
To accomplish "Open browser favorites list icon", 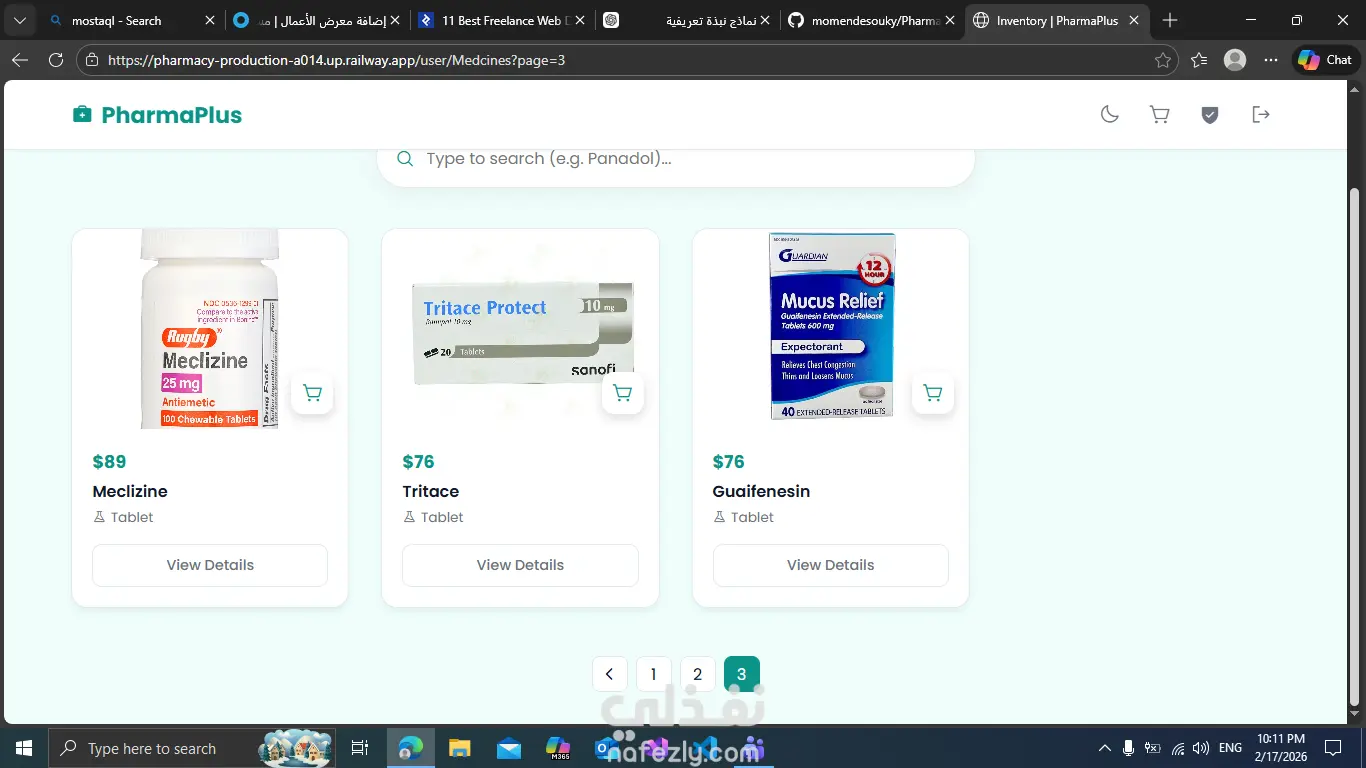I will [1199, 60].
